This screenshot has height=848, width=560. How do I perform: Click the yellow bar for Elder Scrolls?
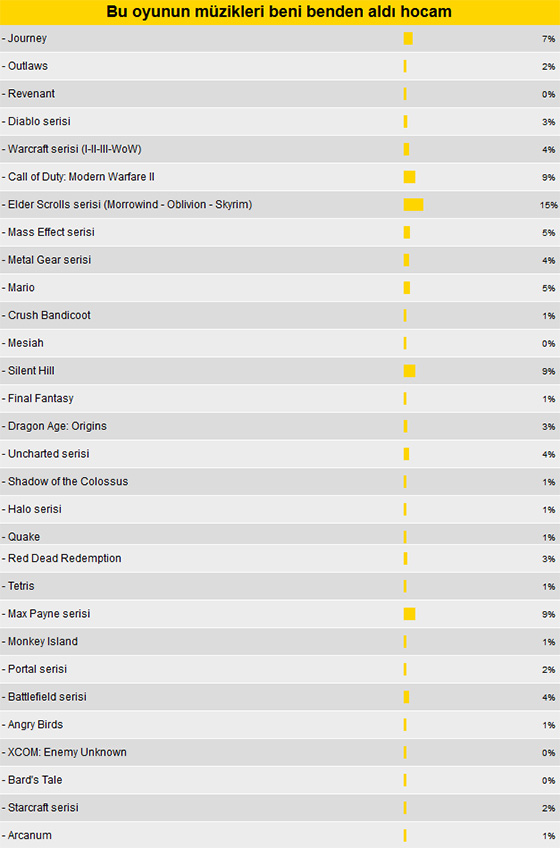tap(413, 204)
